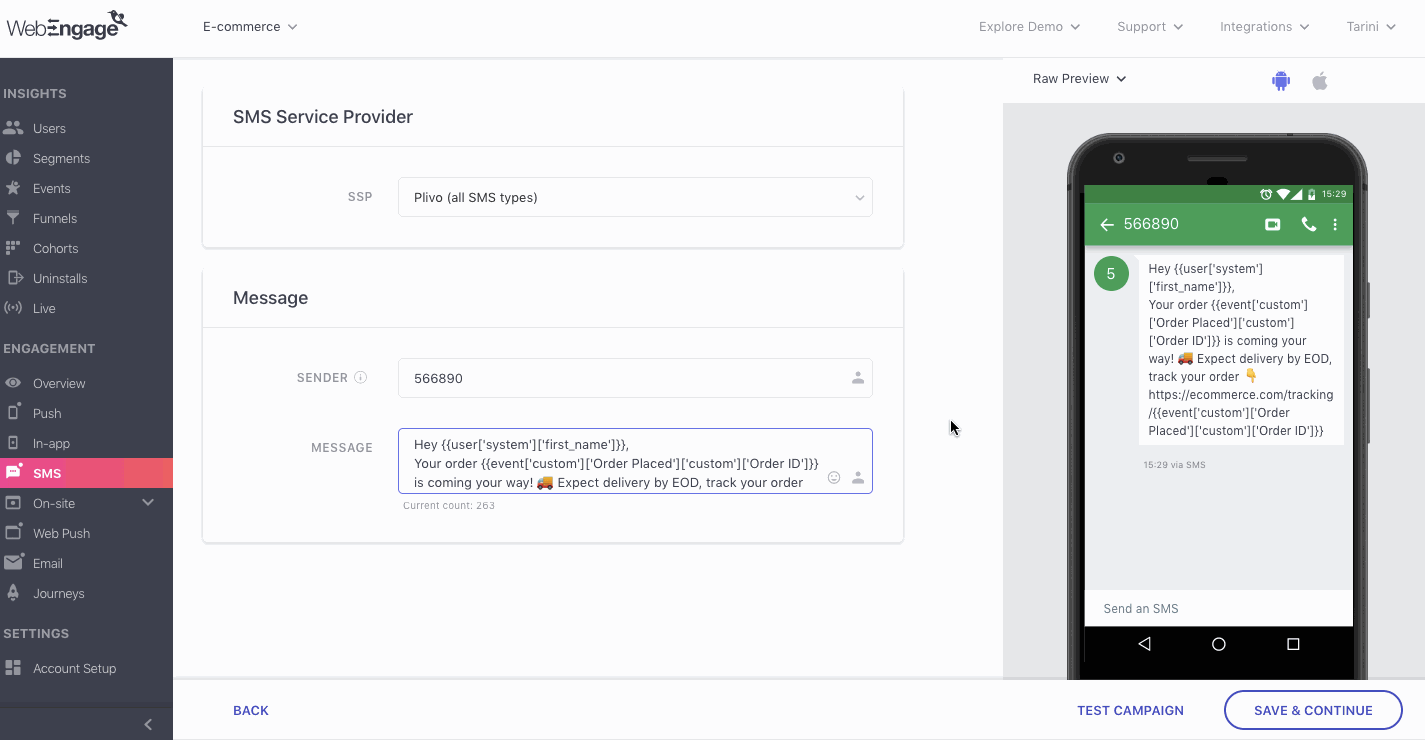Open personalization icon in Sender field
Image resolution: width=1425 pixels, height=740 pixels.
pyautogui.click(x=858, y=378)
